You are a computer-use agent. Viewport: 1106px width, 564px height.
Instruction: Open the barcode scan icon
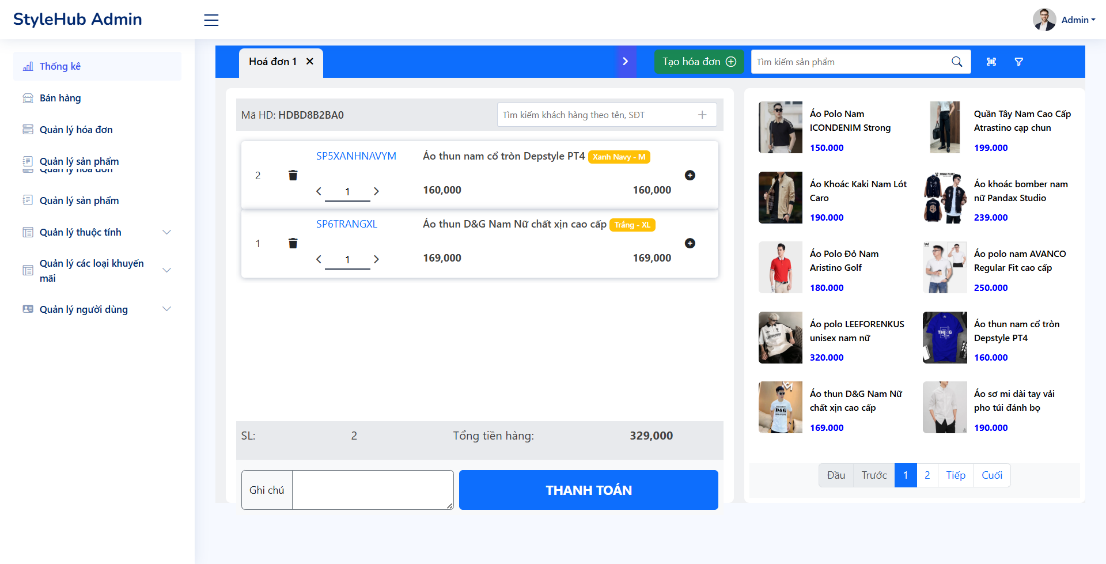coord(991,62)
